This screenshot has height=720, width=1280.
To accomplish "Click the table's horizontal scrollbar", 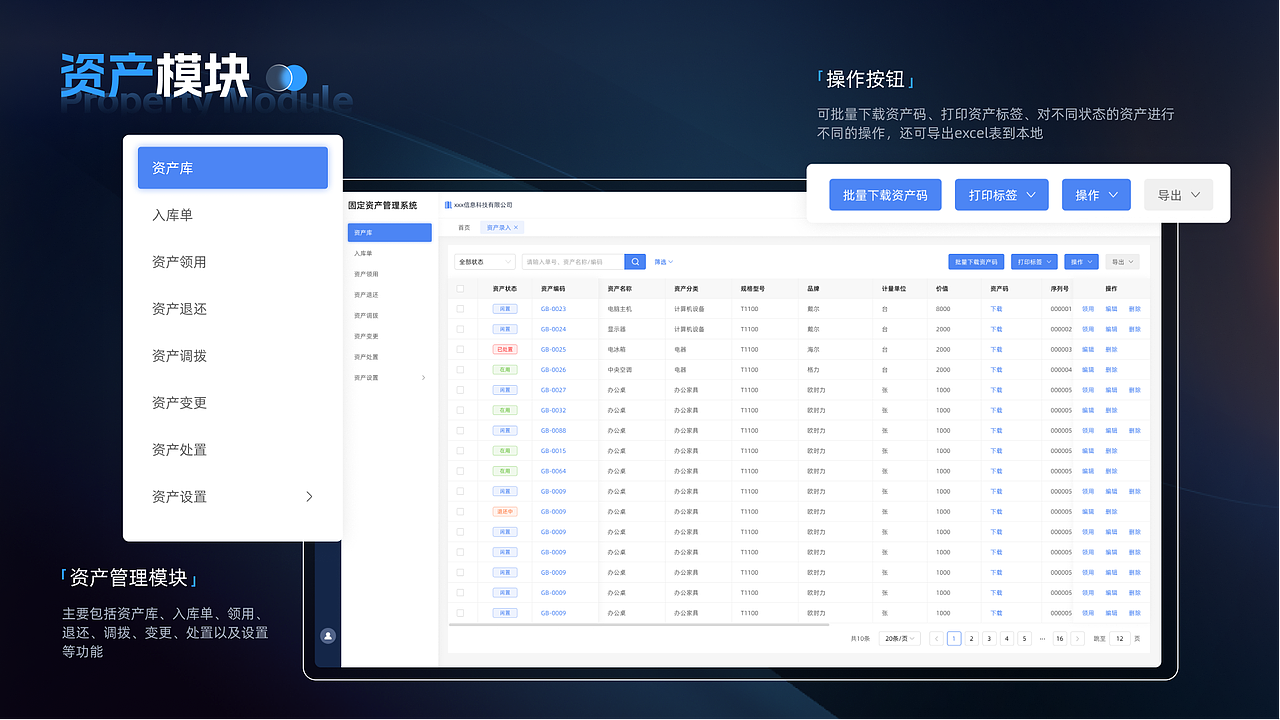I will 639,624.
